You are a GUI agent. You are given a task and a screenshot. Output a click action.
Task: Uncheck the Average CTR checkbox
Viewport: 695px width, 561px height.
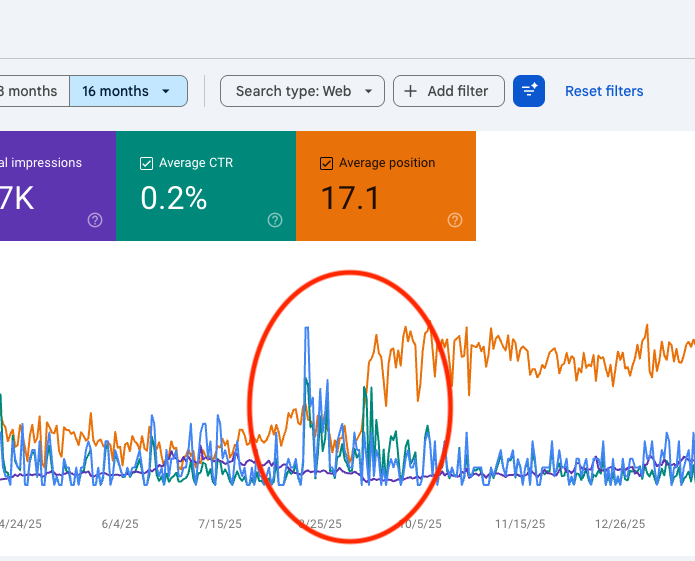pos(146,164)
